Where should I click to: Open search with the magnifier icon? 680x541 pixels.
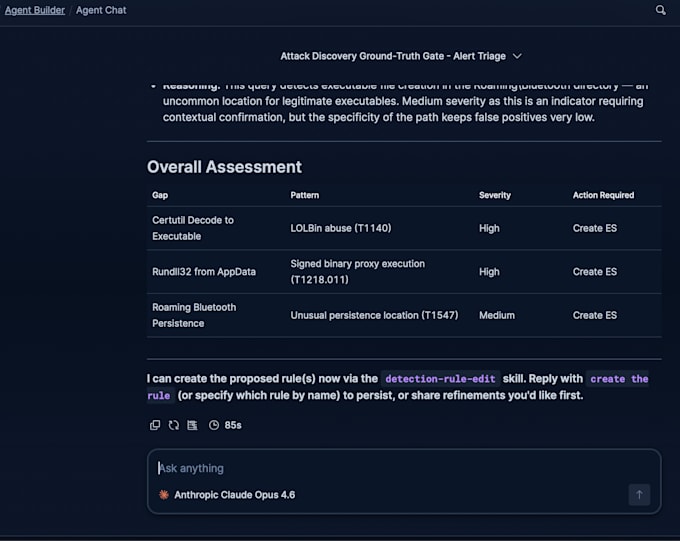660,10
